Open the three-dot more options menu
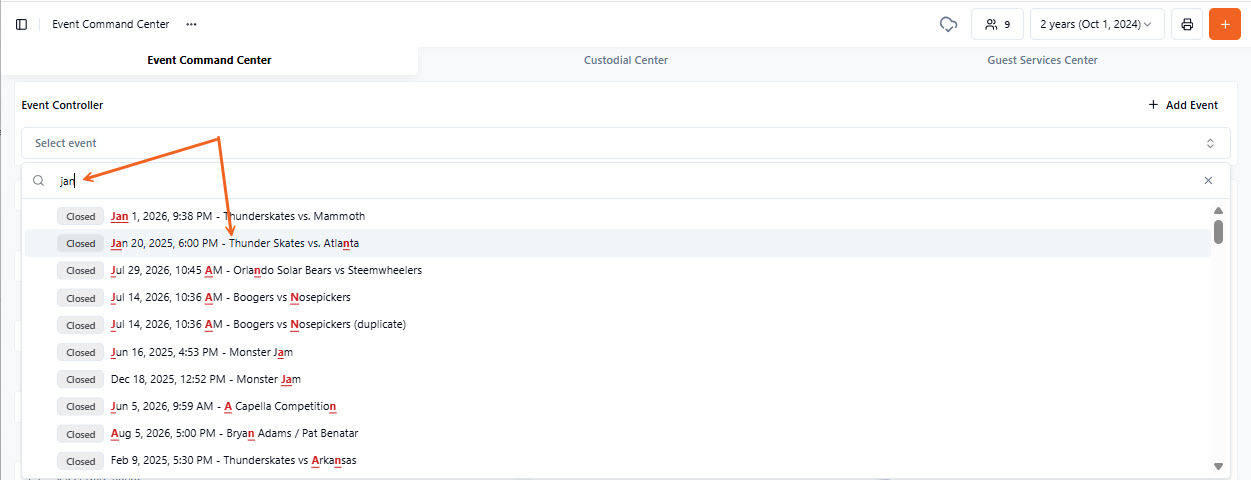 pos(191,24)
